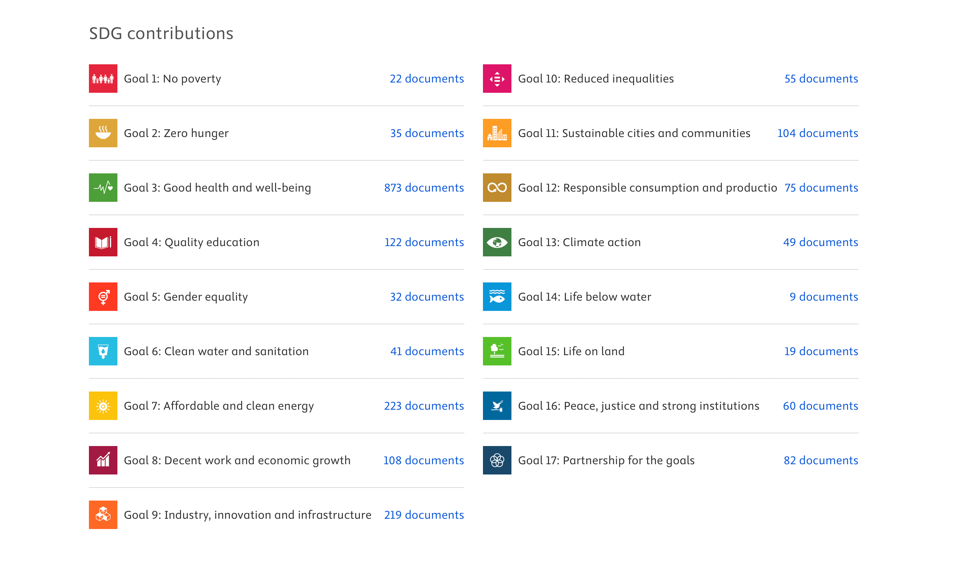Click Goal 15: Life on land label
The image size is (958, 572).
coord(571,351)
